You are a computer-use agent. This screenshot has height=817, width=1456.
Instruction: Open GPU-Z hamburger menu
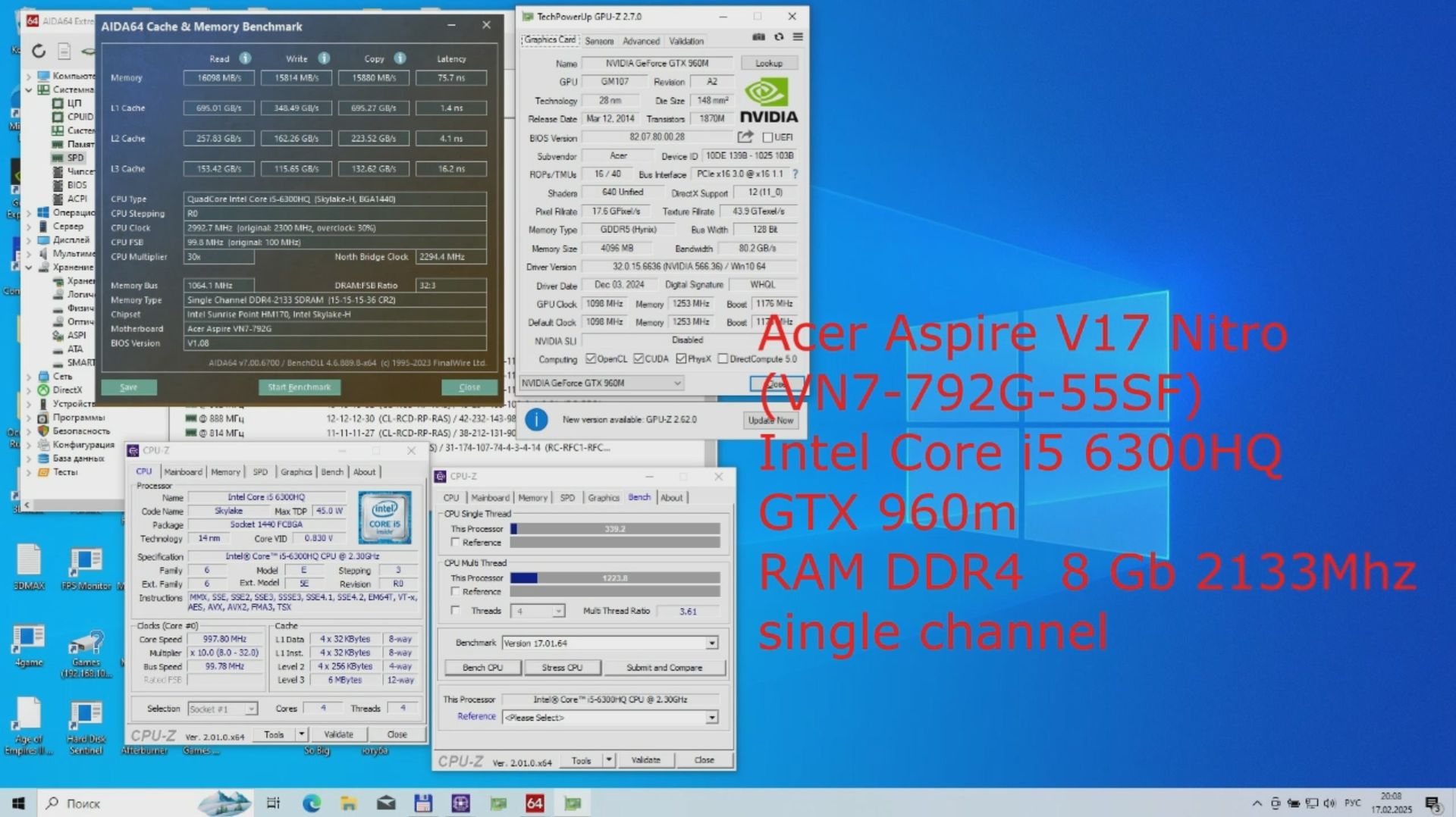[797, 36]
